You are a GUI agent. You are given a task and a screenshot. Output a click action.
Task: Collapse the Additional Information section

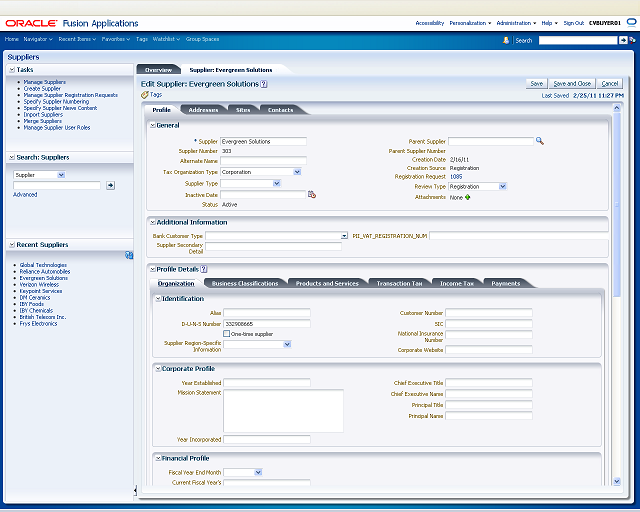pyautogui.click(x=153, y=223)
